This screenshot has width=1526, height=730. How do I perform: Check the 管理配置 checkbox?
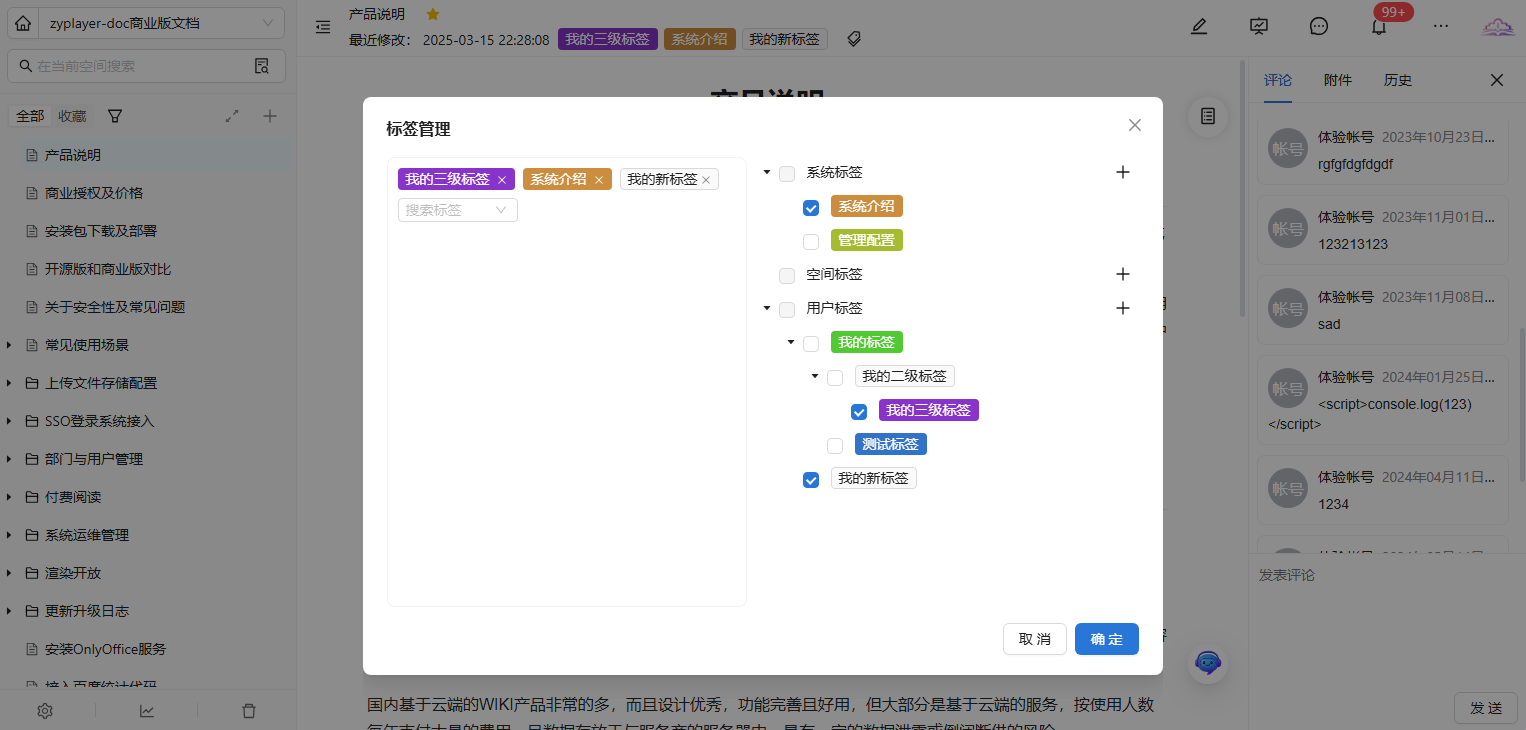coord(811,242)
